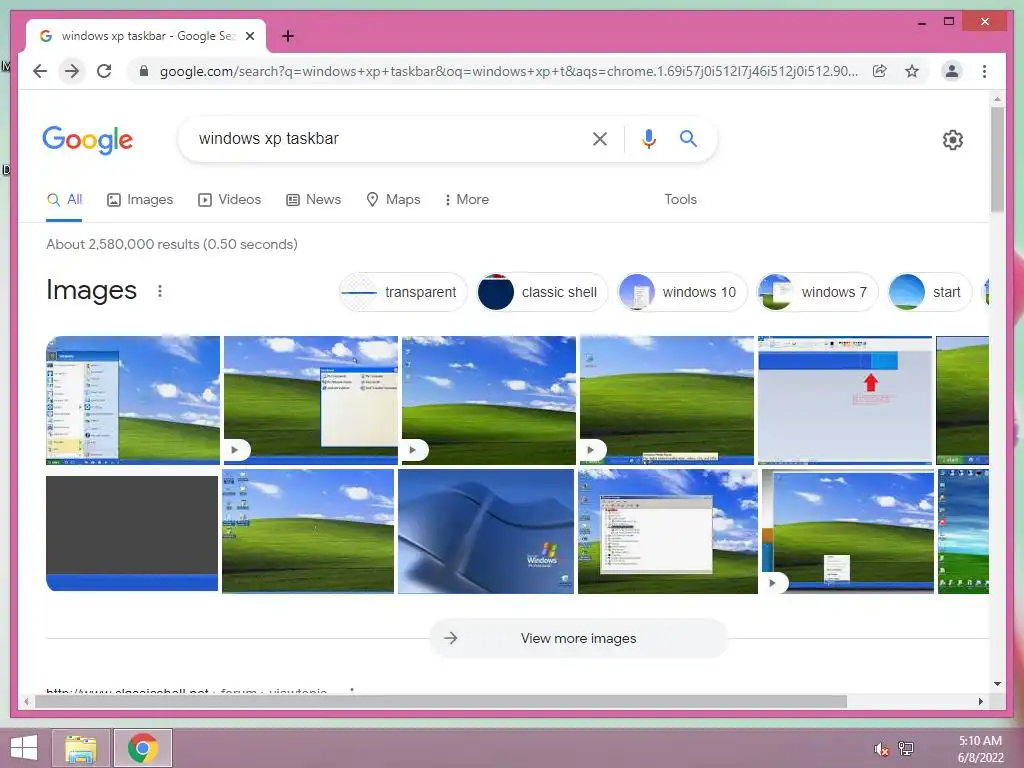Image resolution: width=1024 pixels, height=768 pixels.
Task: Click inside the 'windows xp taskbar' search field
Action: 385,138
